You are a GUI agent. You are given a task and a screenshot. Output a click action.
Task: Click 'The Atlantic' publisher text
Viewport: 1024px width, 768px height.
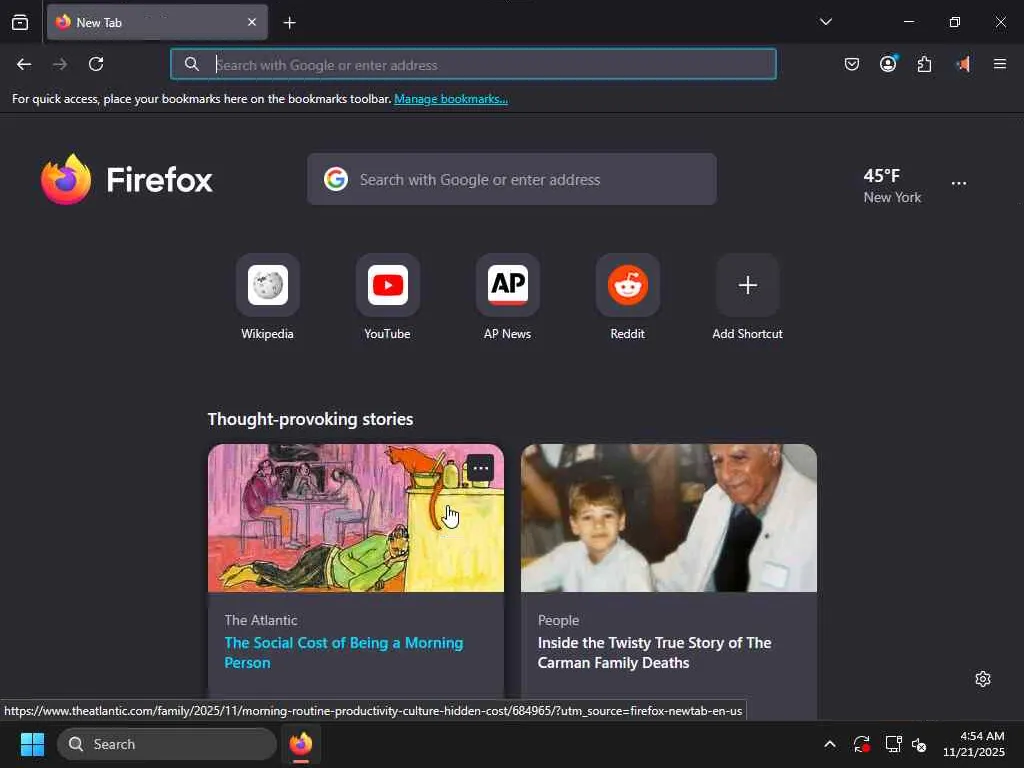click(261, 620)
